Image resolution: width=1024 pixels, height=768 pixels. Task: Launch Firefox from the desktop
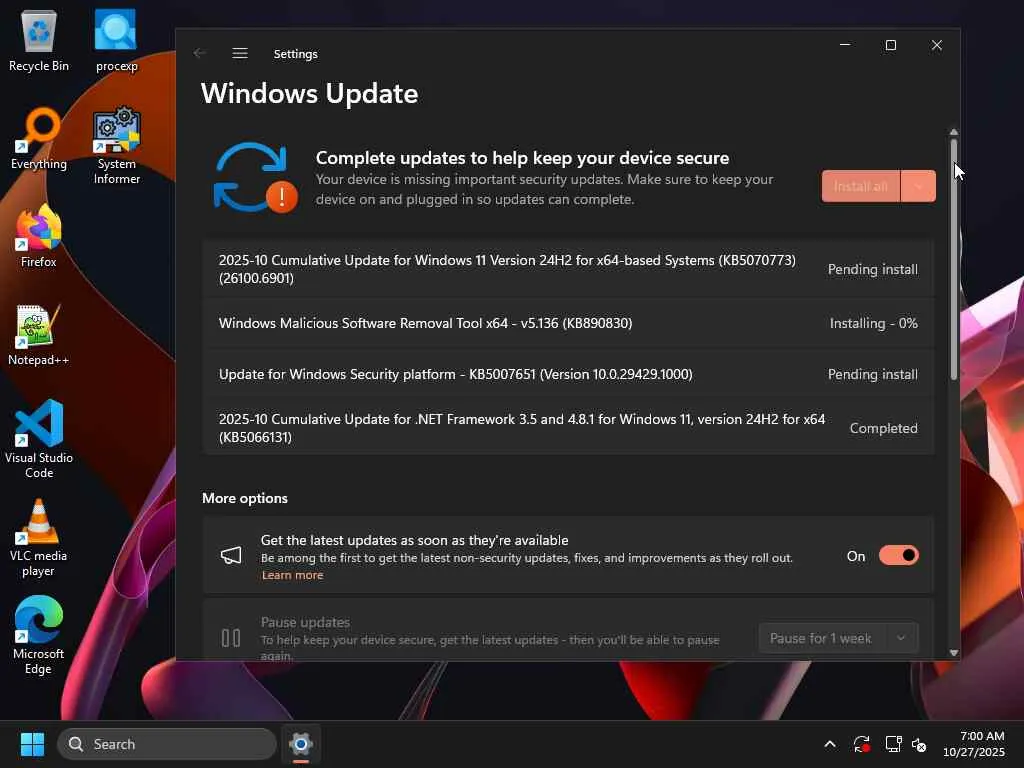(39, 236)
